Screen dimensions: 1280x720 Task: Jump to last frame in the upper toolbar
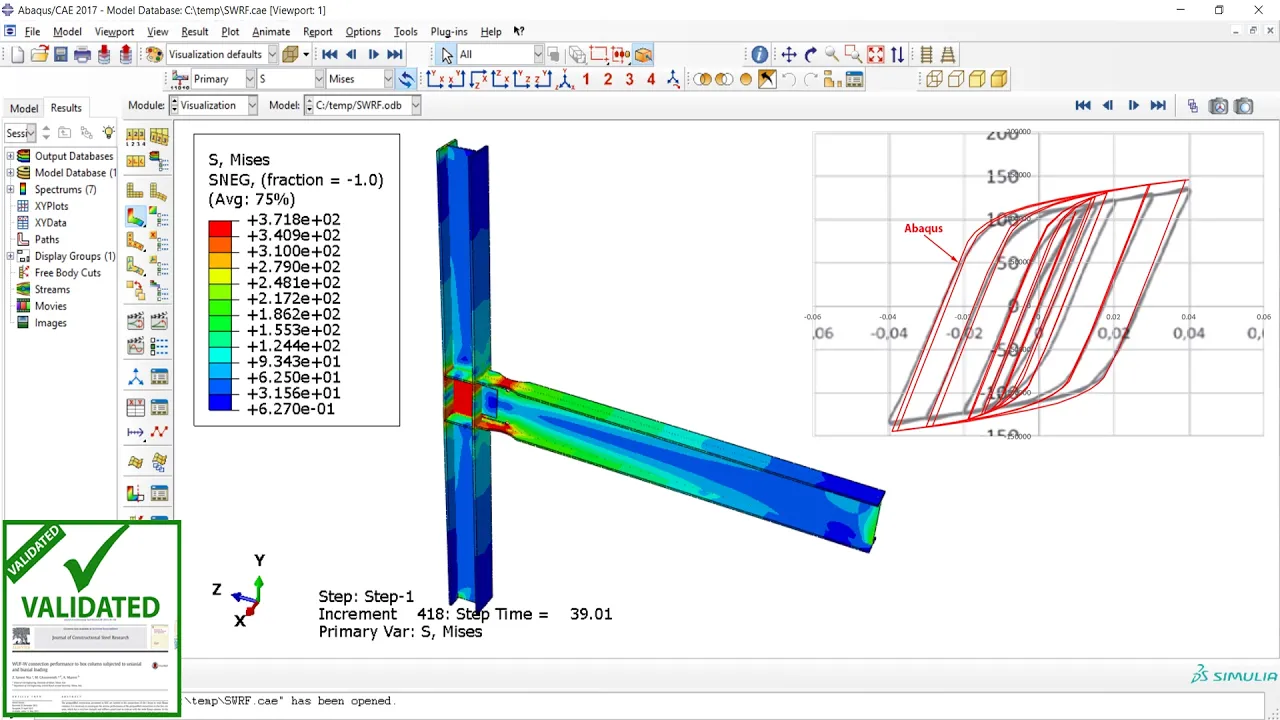click(395, 54)
